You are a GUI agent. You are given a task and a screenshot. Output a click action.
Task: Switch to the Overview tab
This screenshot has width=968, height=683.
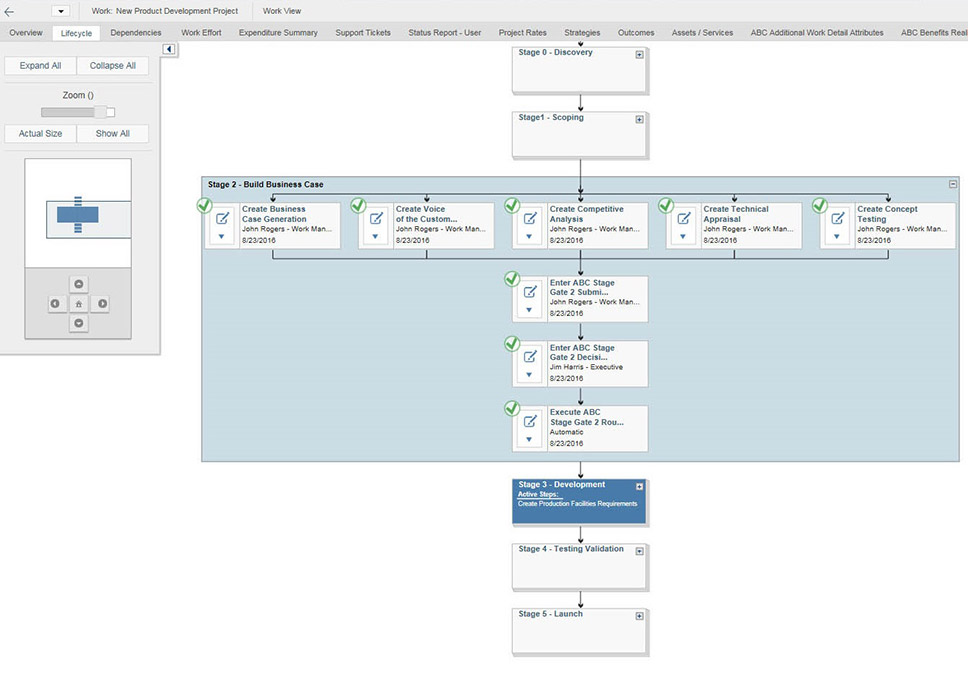coord(26,33)
